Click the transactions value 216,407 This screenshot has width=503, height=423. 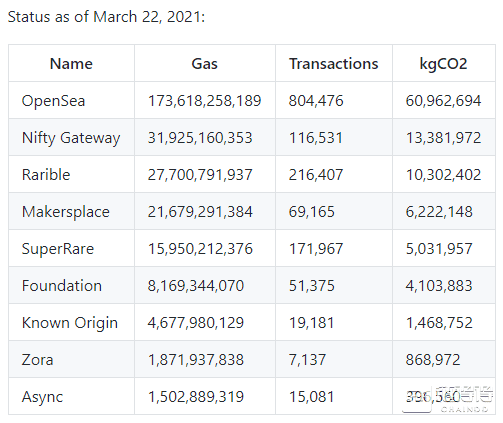pyautogui.click(x=316, y=175)
